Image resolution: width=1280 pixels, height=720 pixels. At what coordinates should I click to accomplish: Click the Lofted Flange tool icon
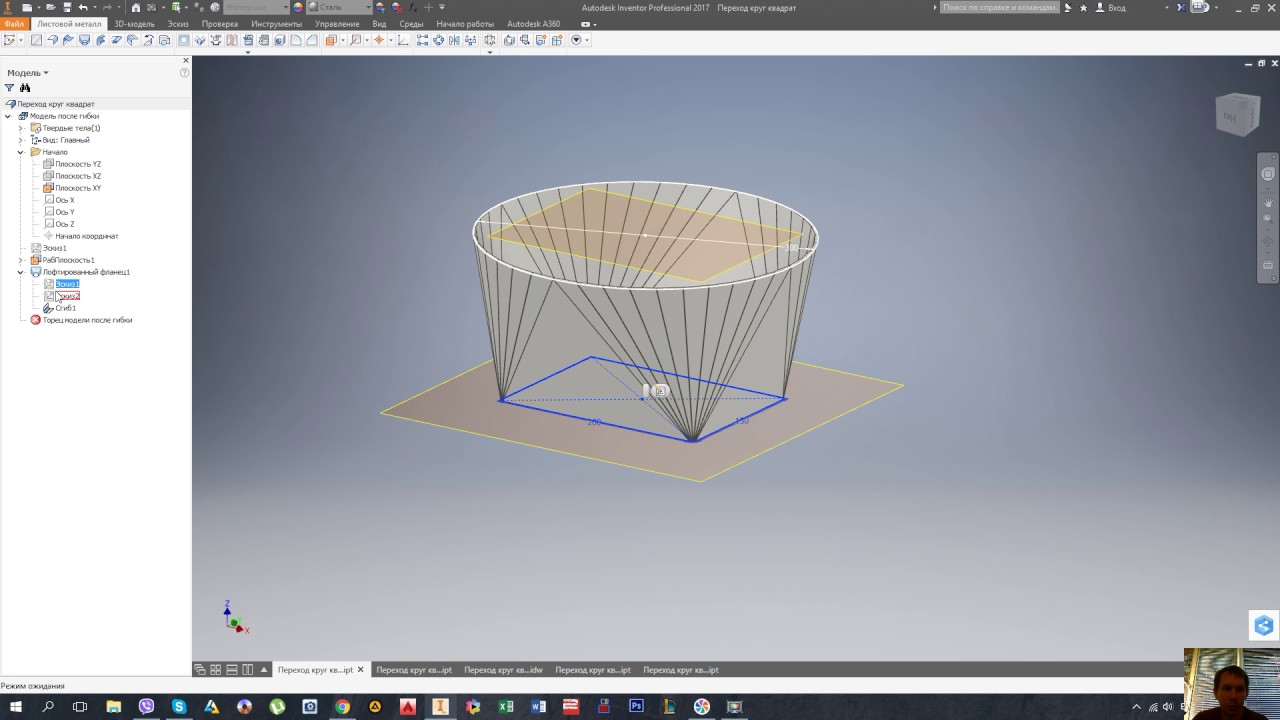coord(84,40)
